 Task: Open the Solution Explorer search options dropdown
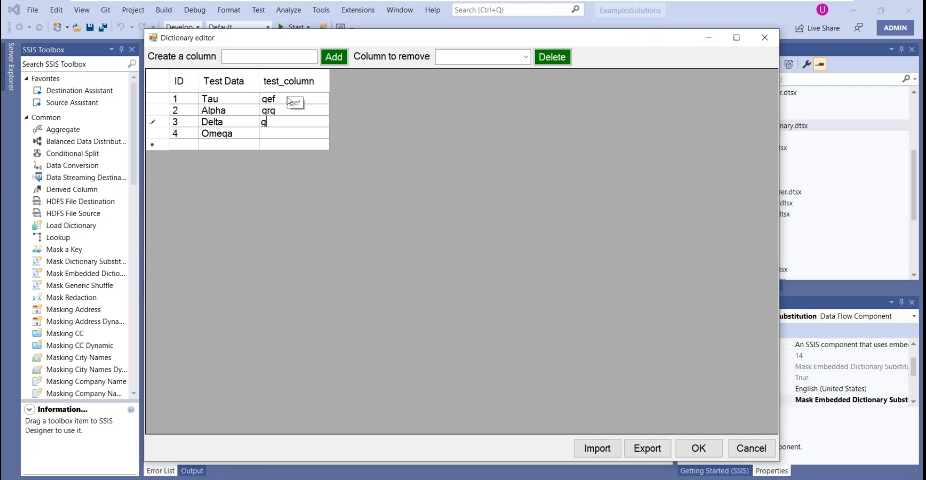coord(915,79)
